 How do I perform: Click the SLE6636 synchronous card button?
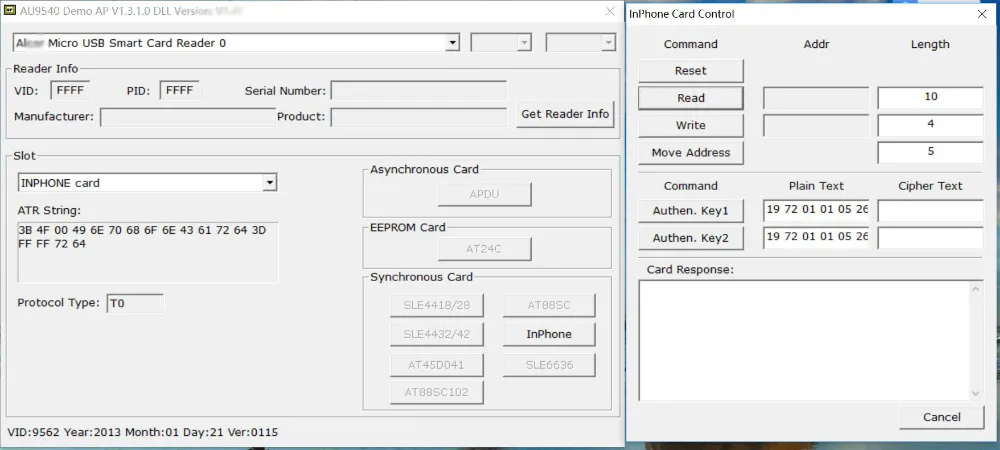(x=548, y=365)
